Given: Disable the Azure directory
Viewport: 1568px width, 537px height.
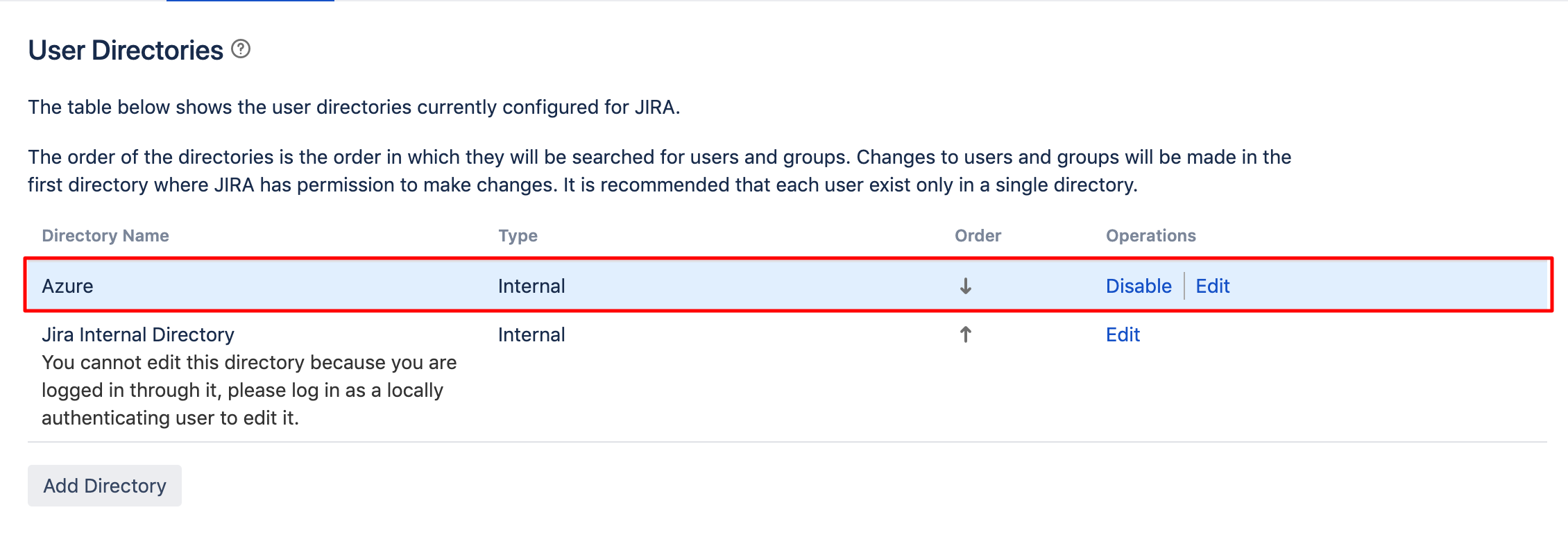Looking at the screenshot, I should pyautogui.click(x=1138, y=286).
